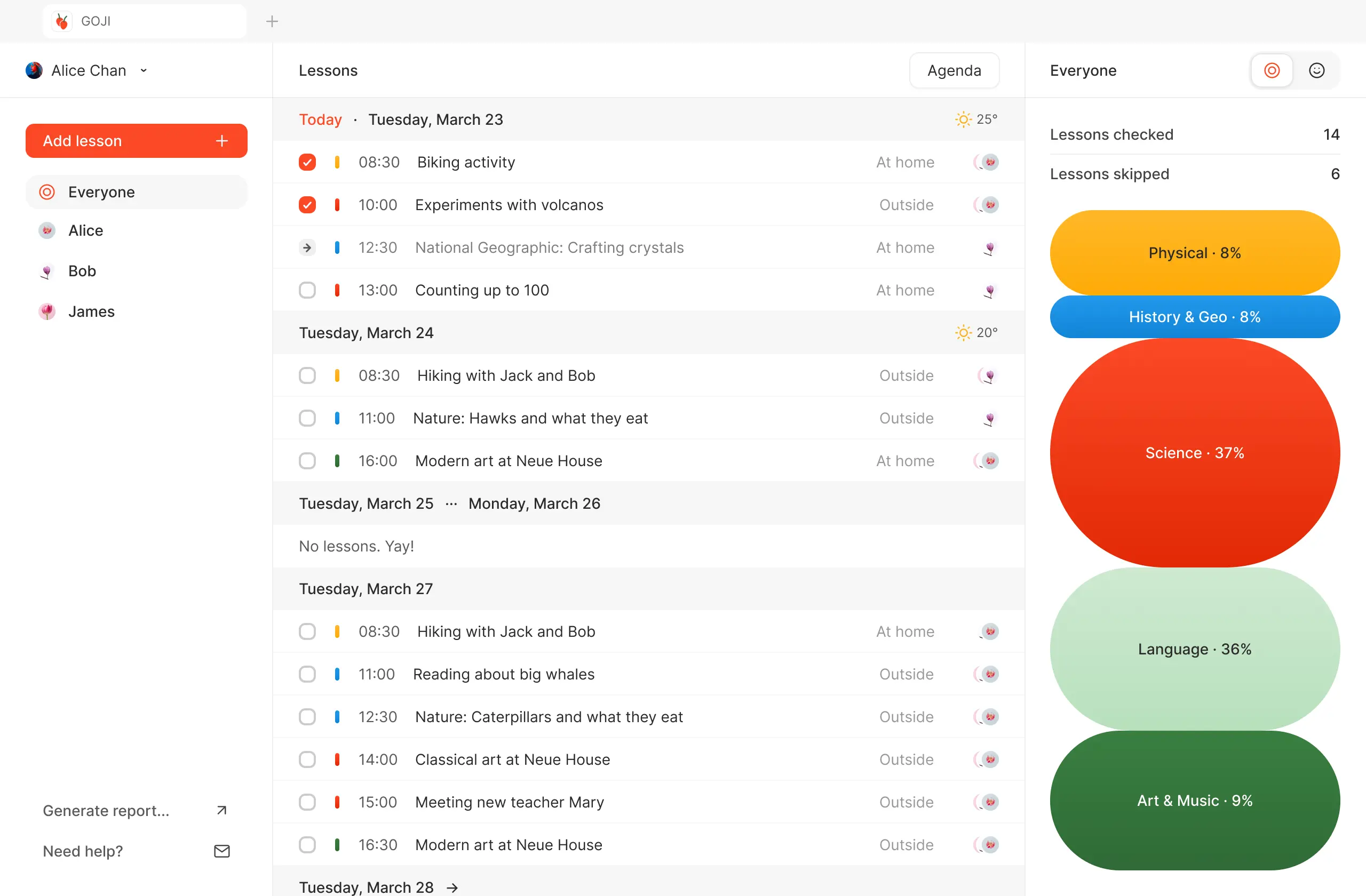Click the sun weather icon for Tuesday, March 23
This screenshot has height=896, width=1366.
[963, 119]
